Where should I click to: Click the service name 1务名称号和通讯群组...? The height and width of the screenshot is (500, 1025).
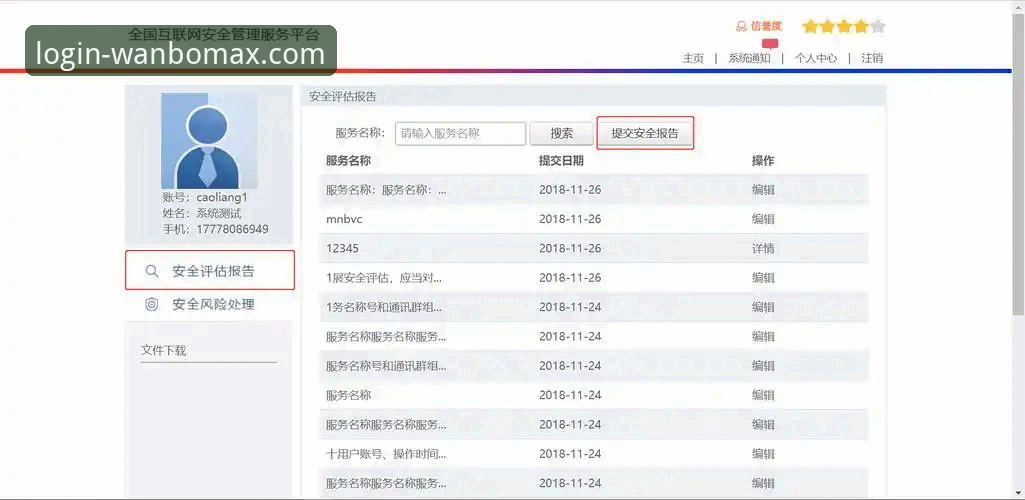click(384, 307)
